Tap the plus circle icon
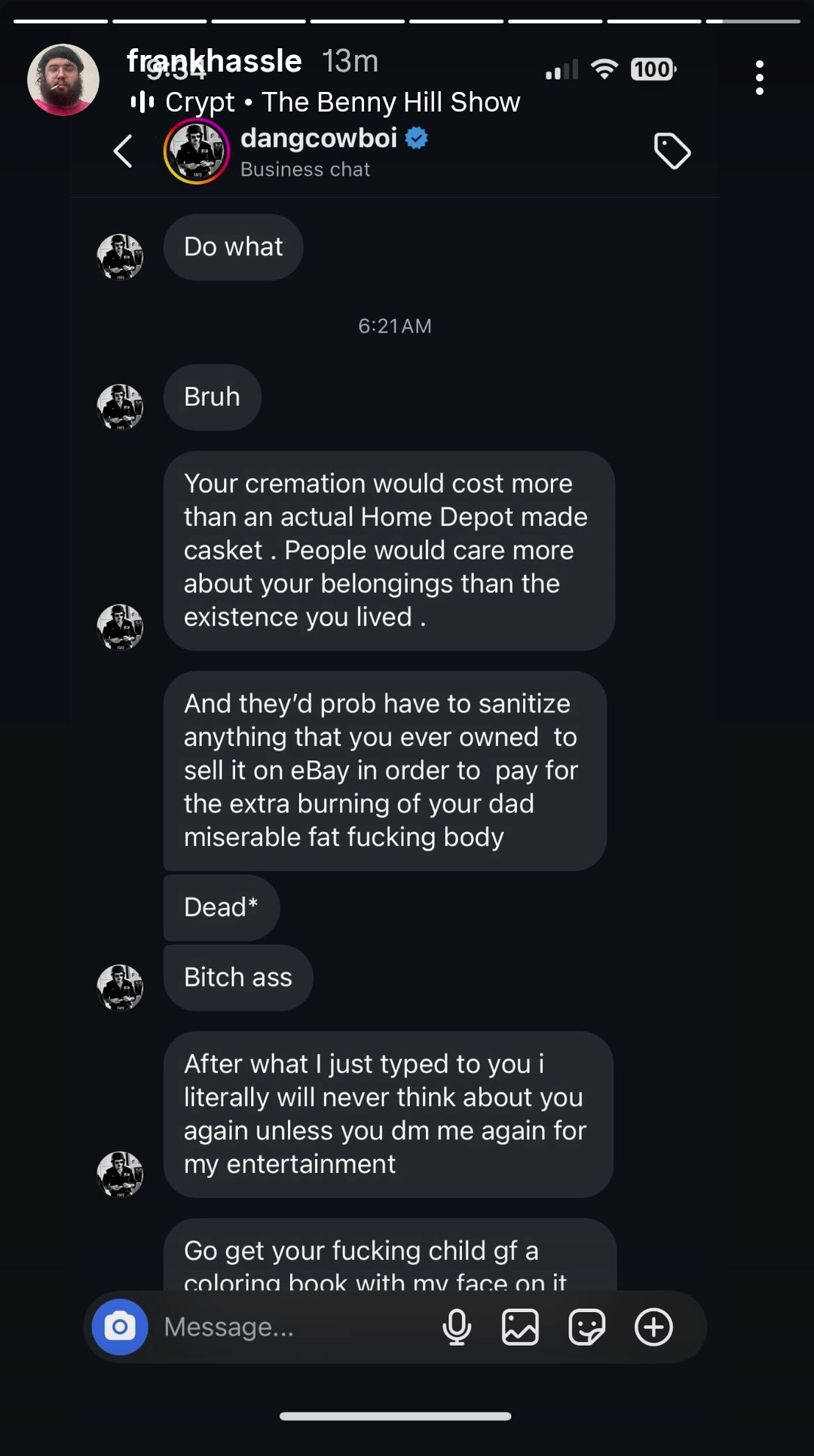This screenshot has width=814, height=1456. 653,1326
